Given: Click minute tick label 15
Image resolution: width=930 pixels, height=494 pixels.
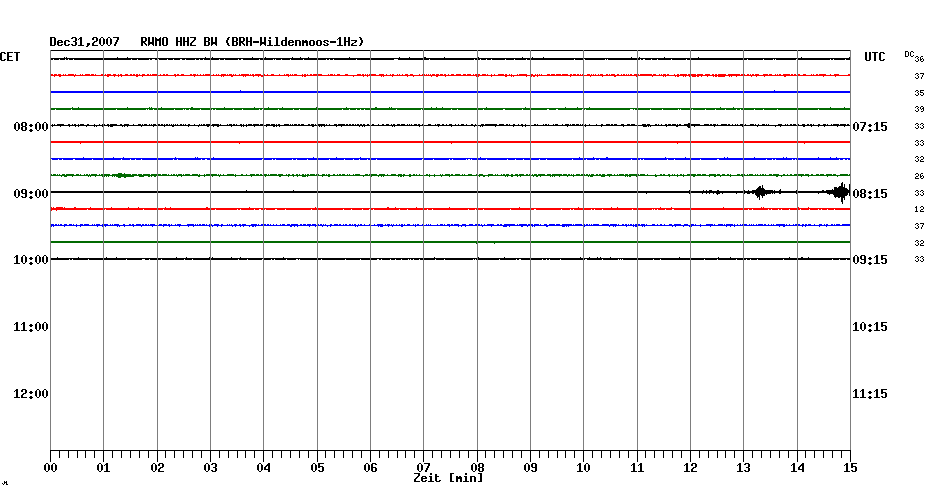Looking at the screenshot, I should click(851, 468).
